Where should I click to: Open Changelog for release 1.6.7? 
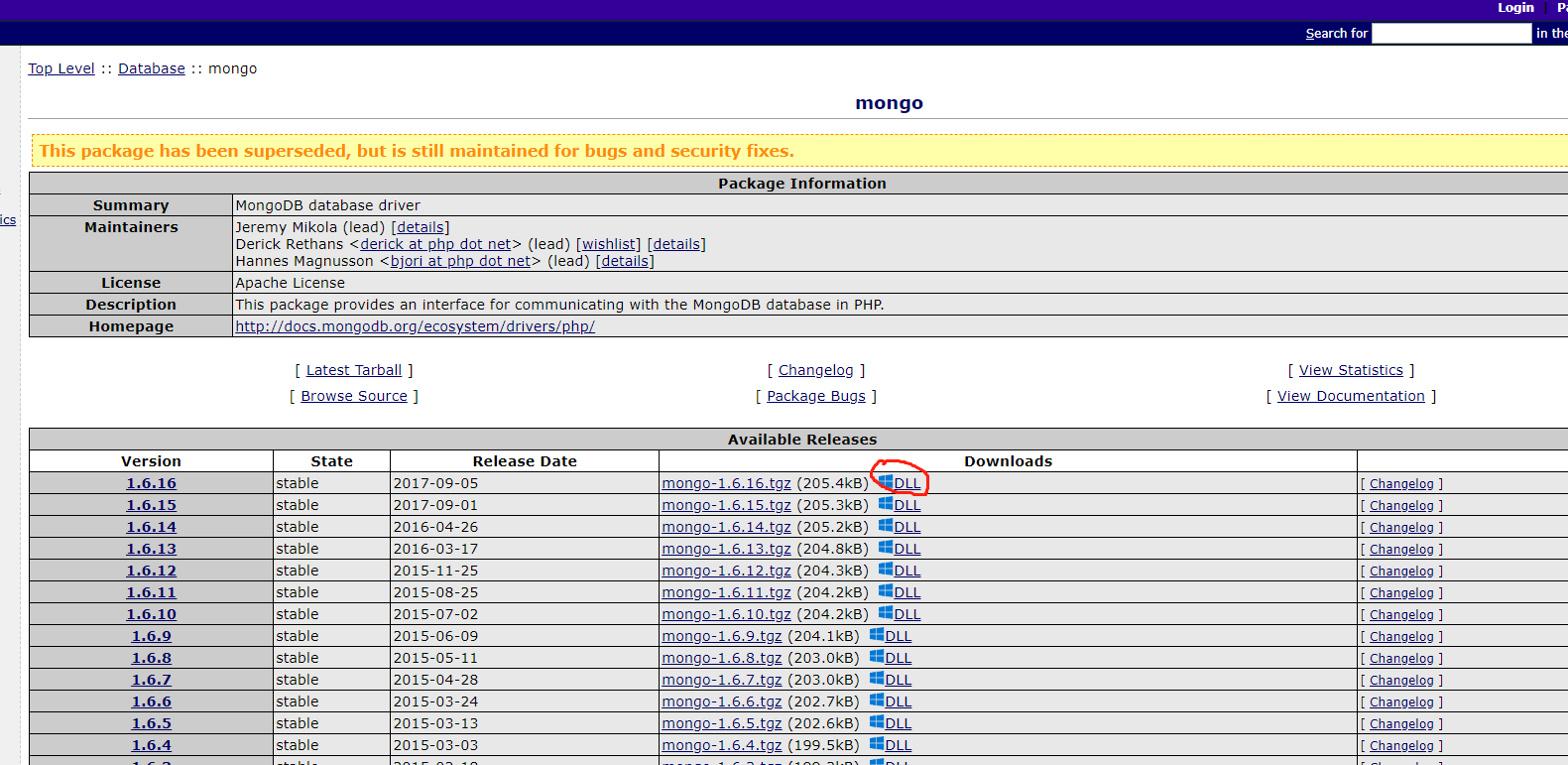[x=1401, y=681]
